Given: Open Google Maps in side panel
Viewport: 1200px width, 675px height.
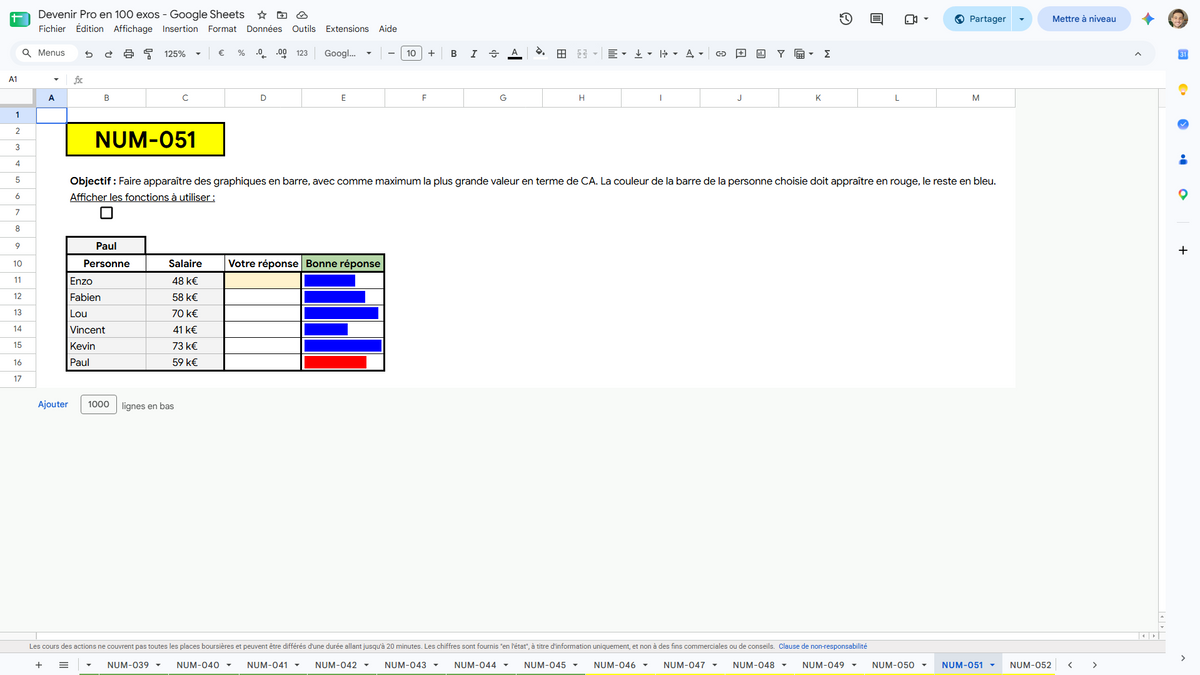Looking at the screenshot, I should pos(1182,194).
